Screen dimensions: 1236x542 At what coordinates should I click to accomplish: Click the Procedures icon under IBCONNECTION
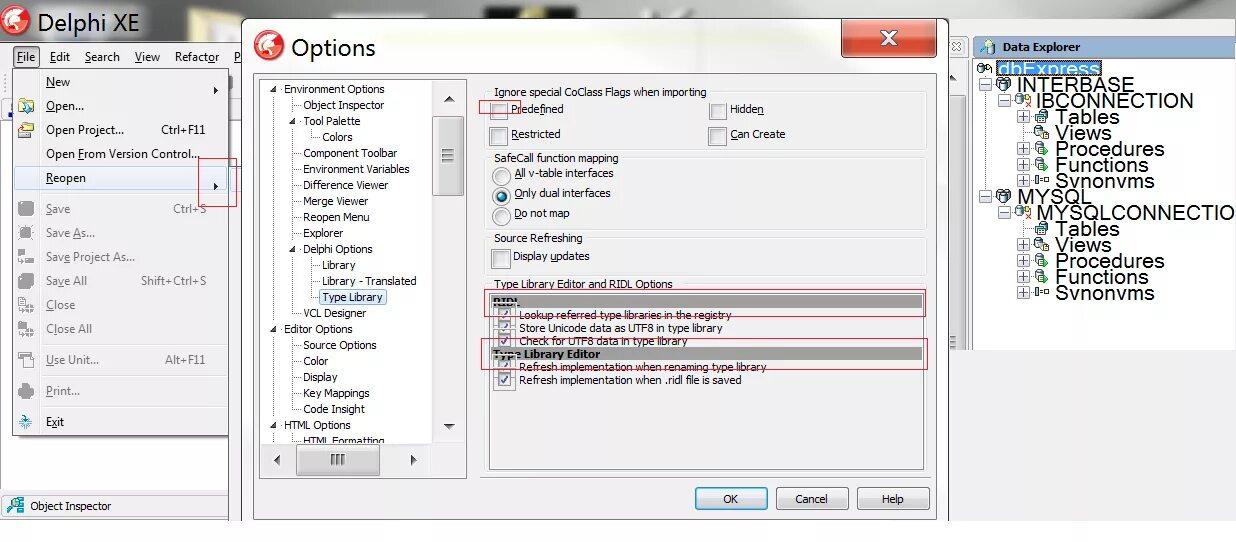[1041, 149]
